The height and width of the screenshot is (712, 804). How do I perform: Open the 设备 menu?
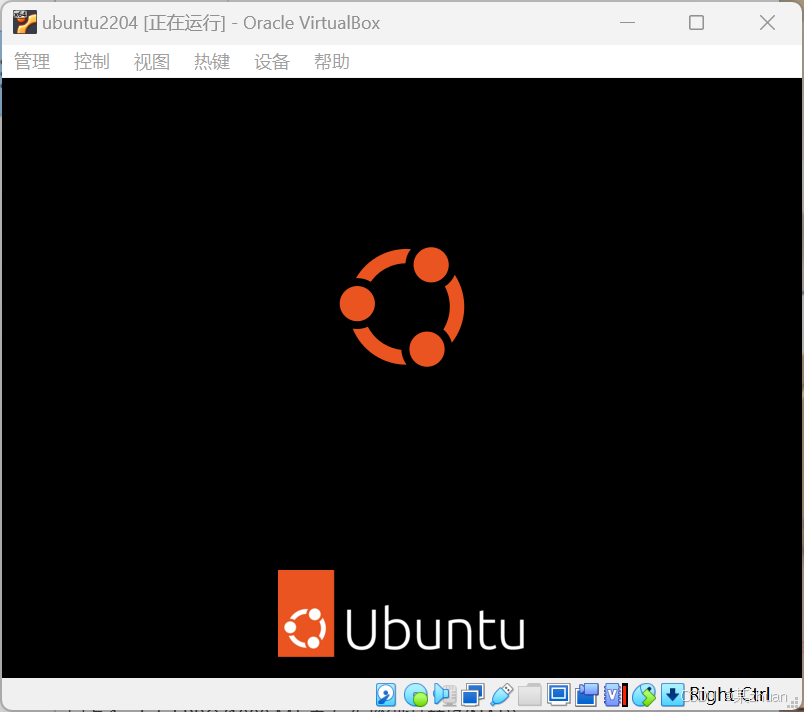[x=272, y=62]
